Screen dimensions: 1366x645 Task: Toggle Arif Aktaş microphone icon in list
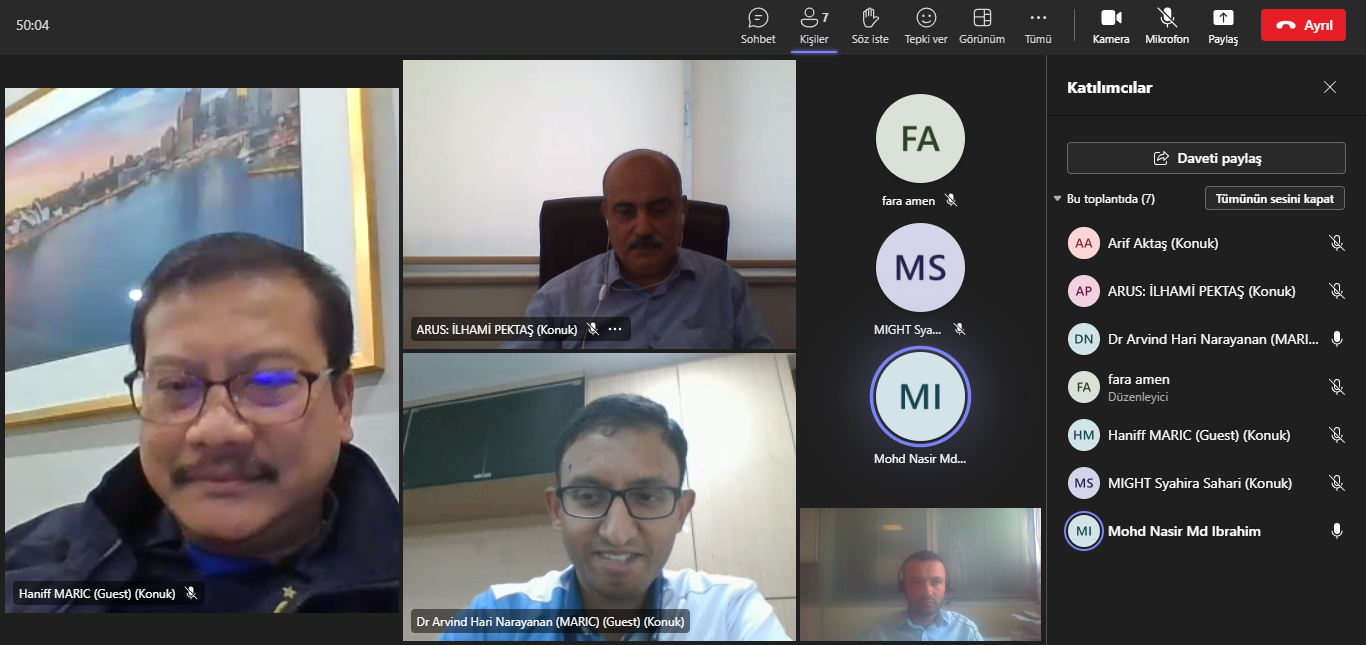point(1336,243)
